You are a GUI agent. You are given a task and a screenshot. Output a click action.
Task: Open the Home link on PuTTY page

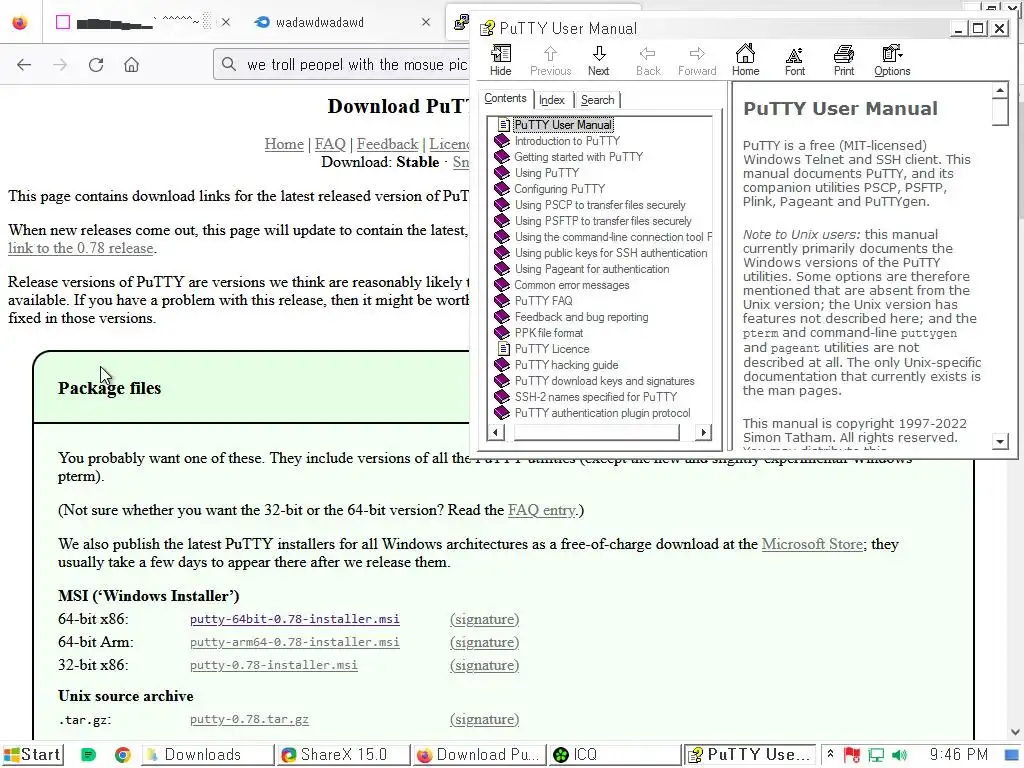point(284,144)
